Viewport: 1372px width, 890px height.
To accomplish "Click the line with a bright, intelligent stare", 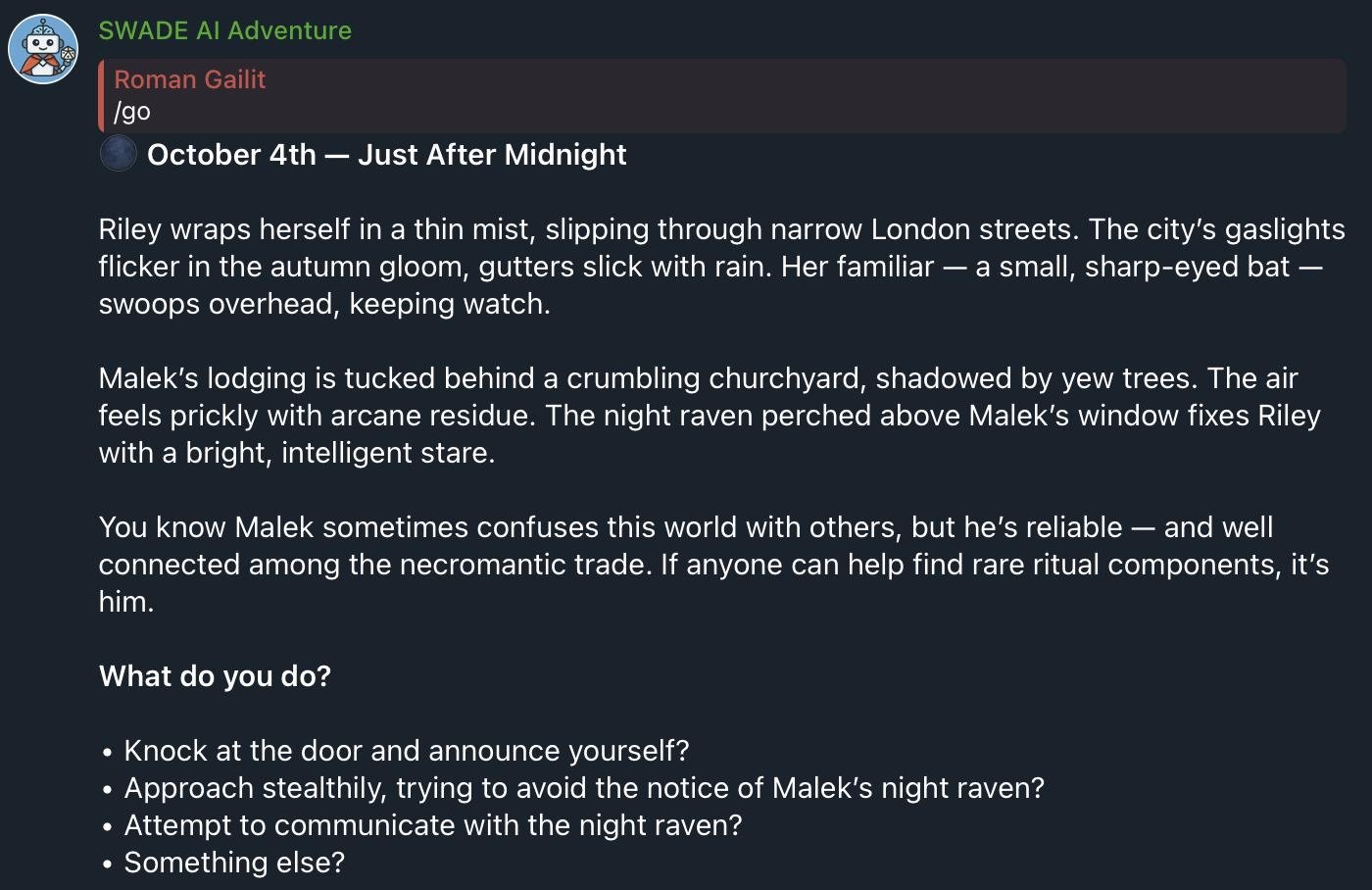I will pyautogui.click(x=297, y=453).
